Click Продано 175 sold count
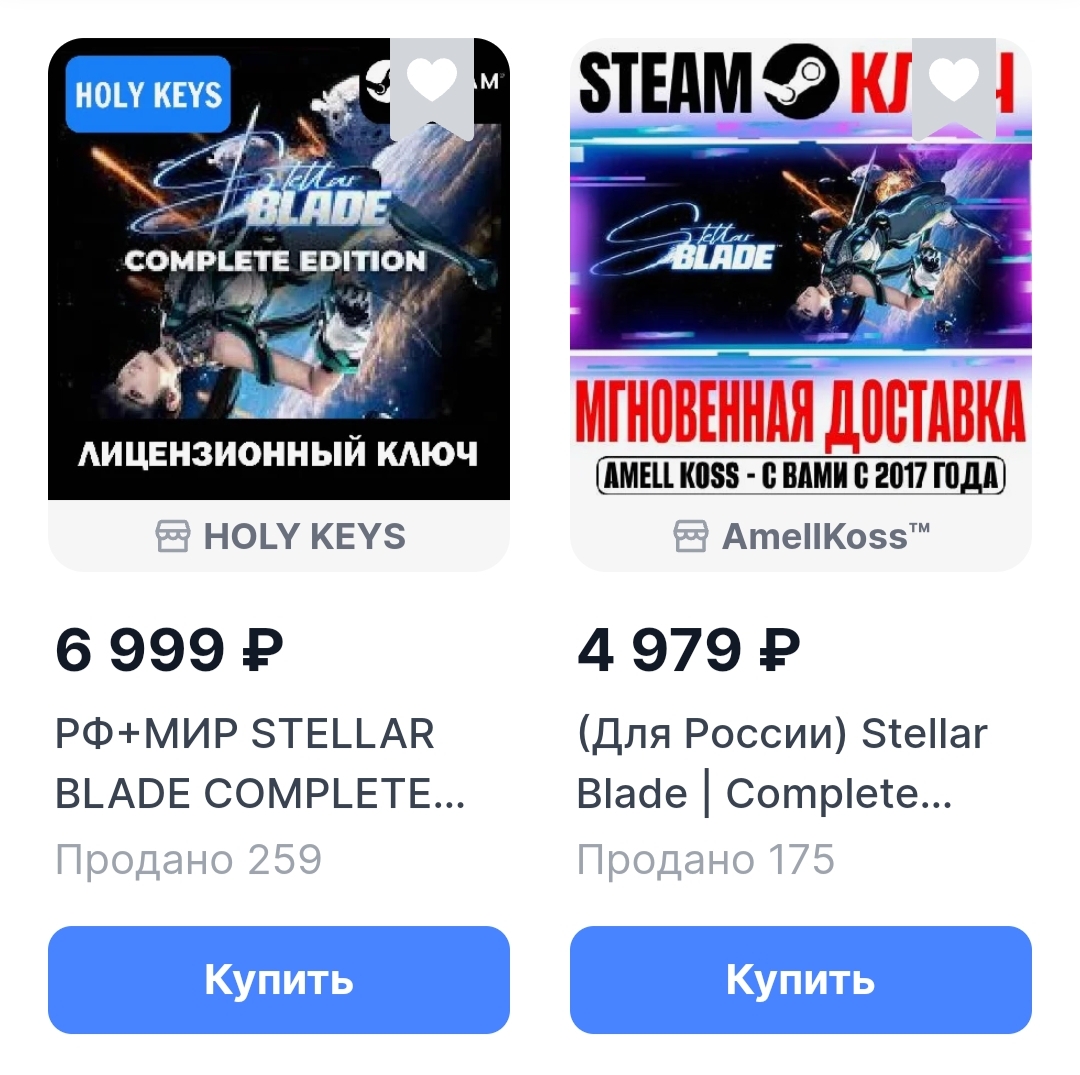This screenshot has width=1080, height=1075. [705, 859]
